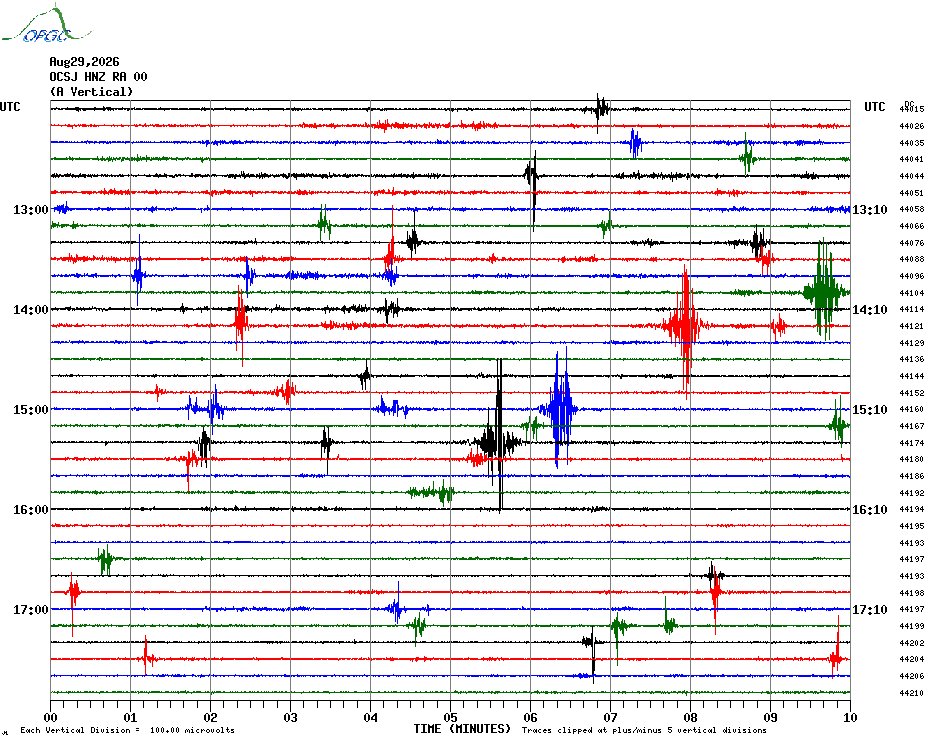Select DC value 44104
The width and height of the screenshot is (930, 744).
pos(912,293)
